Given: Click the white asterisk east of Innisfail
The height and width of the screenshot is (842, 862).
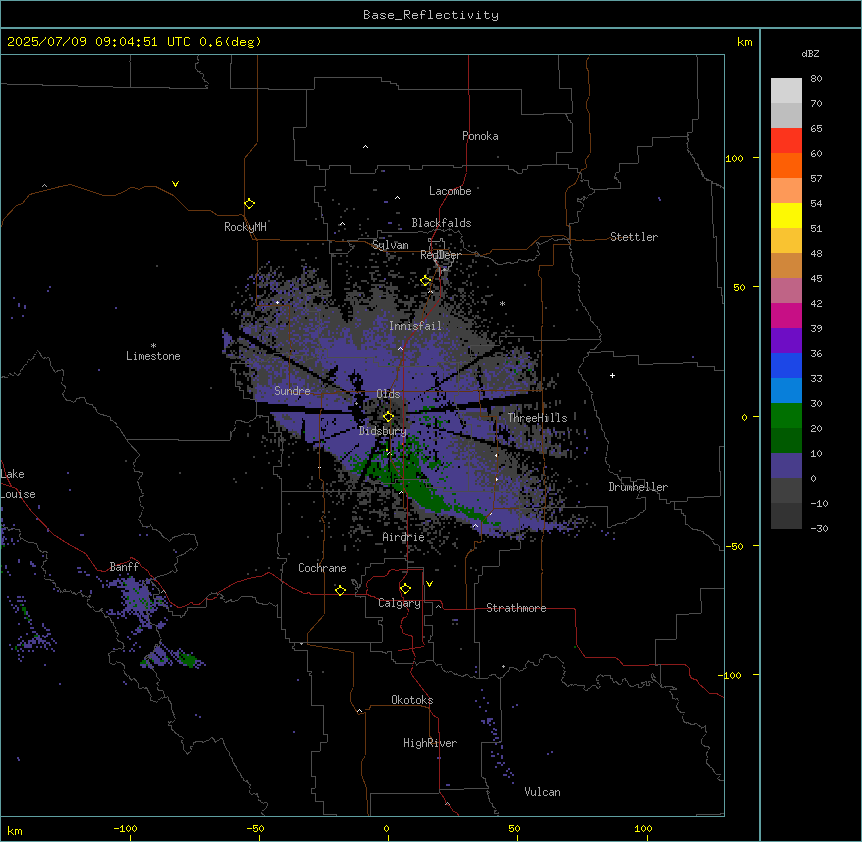Looking at the screenshot, I should point(502,303).
